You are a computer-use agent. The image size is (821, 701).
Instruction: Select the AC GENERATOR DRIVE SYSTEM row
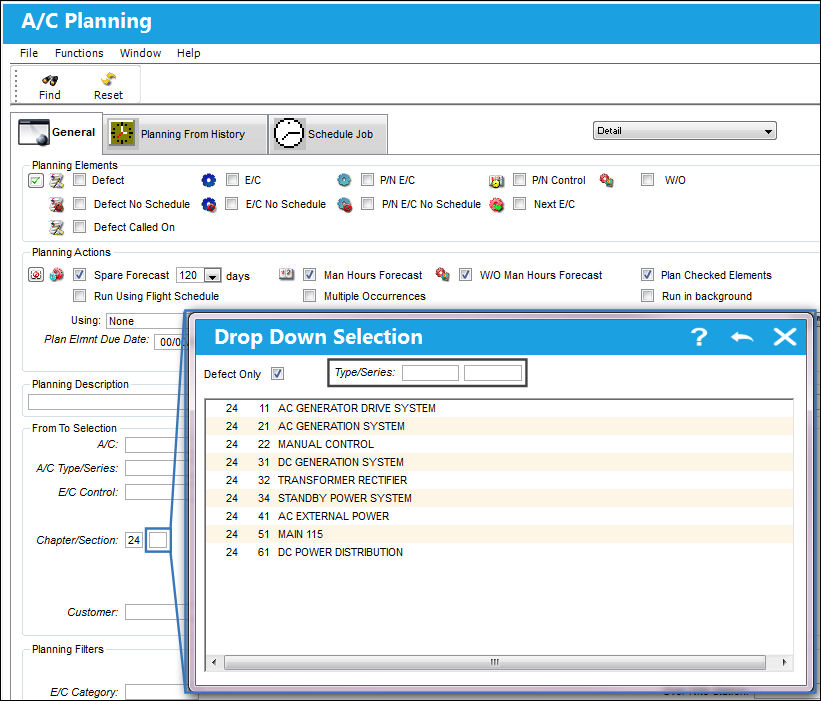coord(499,408)
